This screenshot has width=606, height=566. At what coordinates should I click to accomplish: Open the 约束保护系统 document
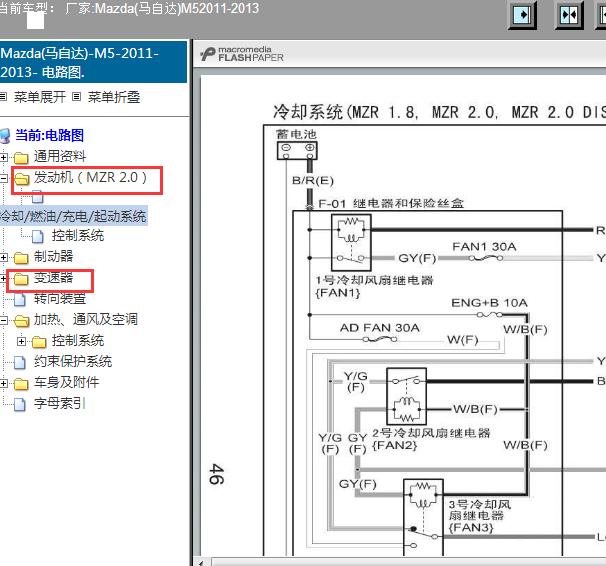[73, 361]
